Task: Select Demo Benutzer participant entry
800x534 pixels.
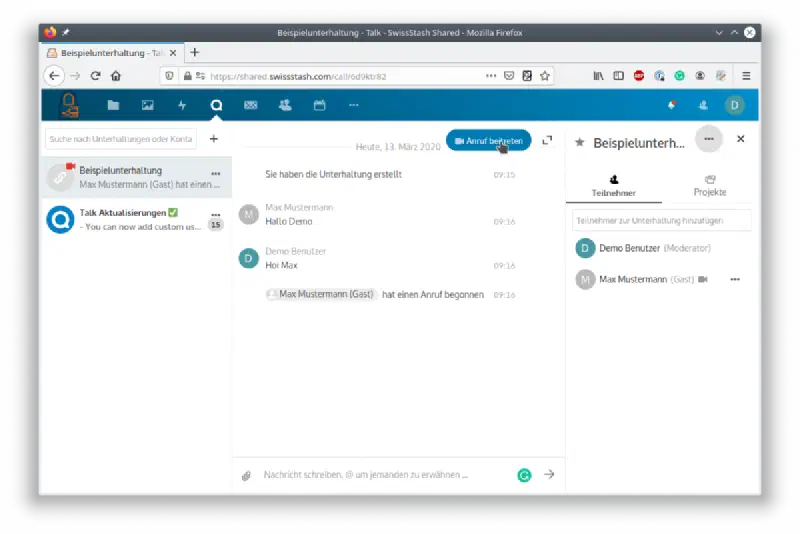Action: click(x=661, y=248)
